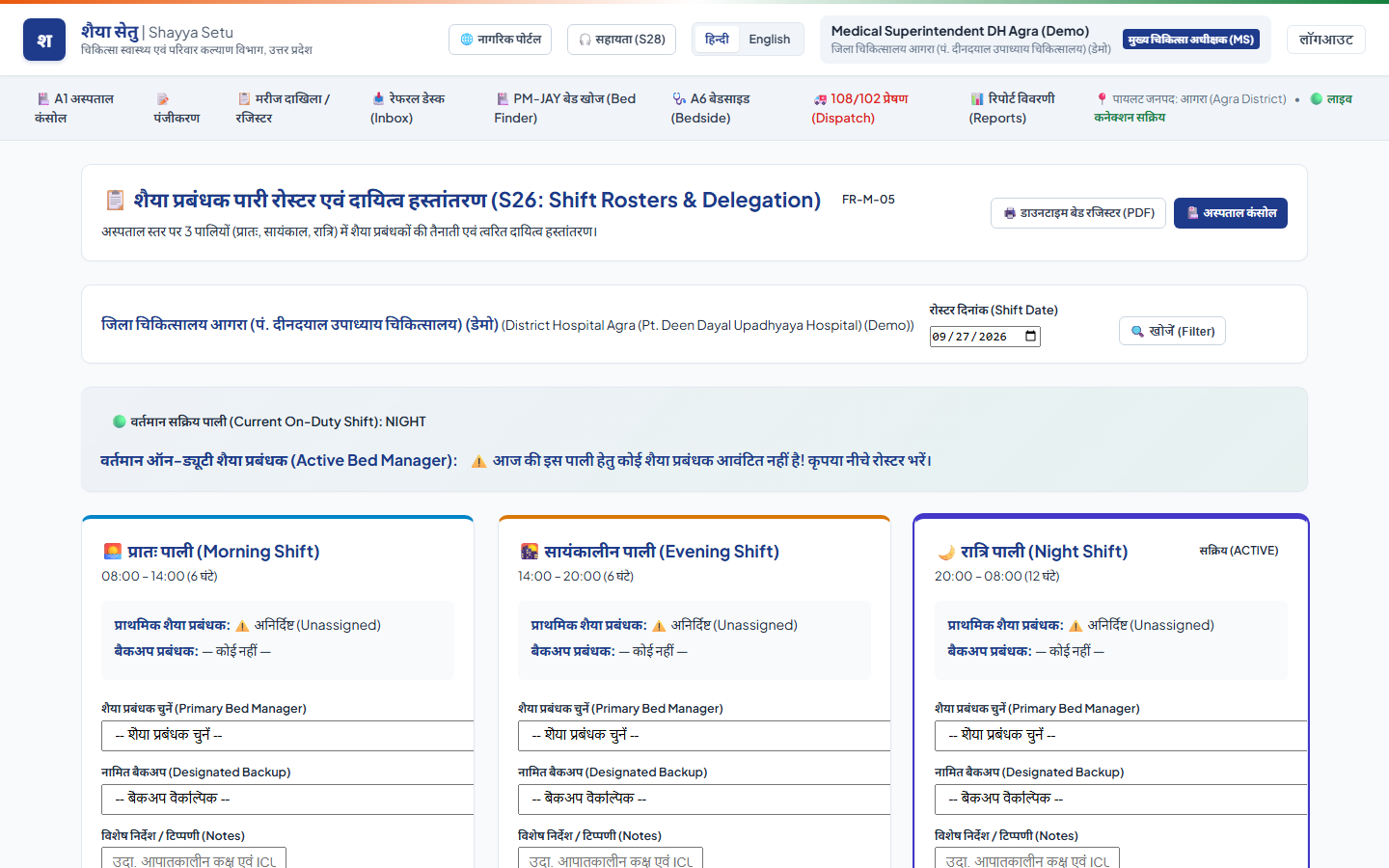Click the खोजें (Filter) button

coord(1172,331)
